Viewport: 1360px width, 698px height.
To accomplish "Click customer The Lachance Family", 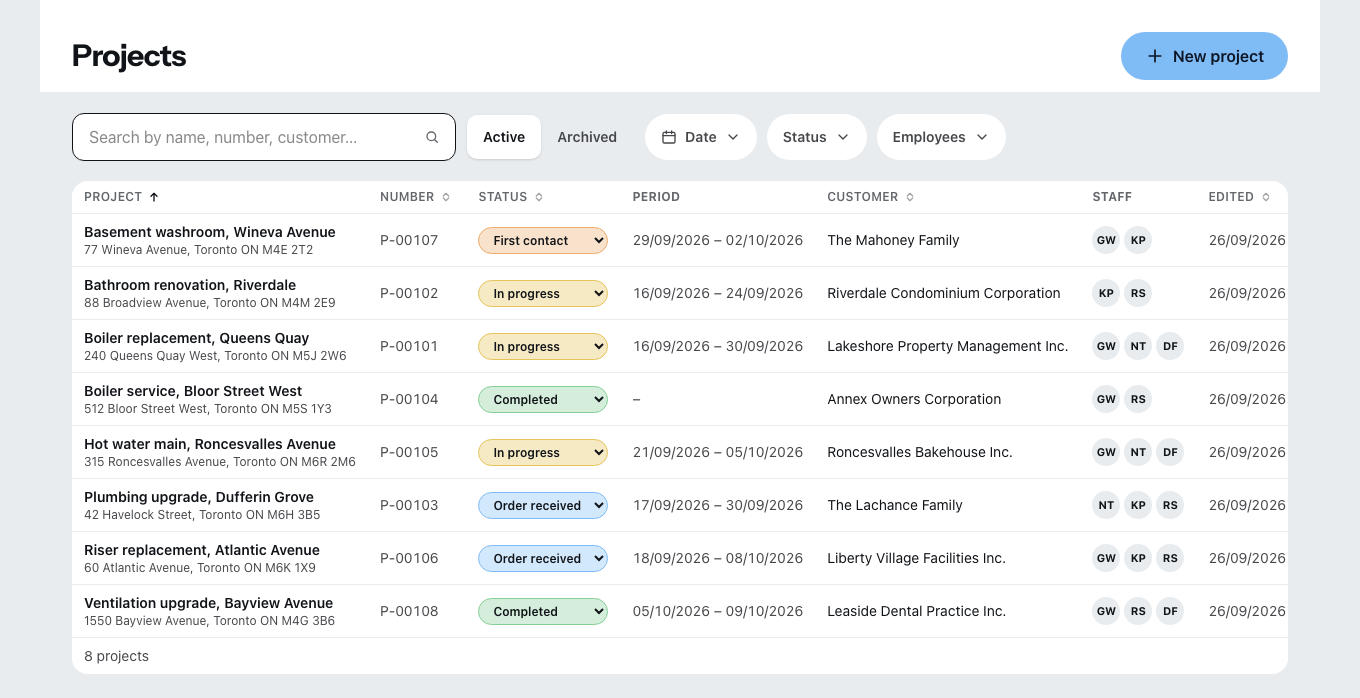I will [895, 505].
